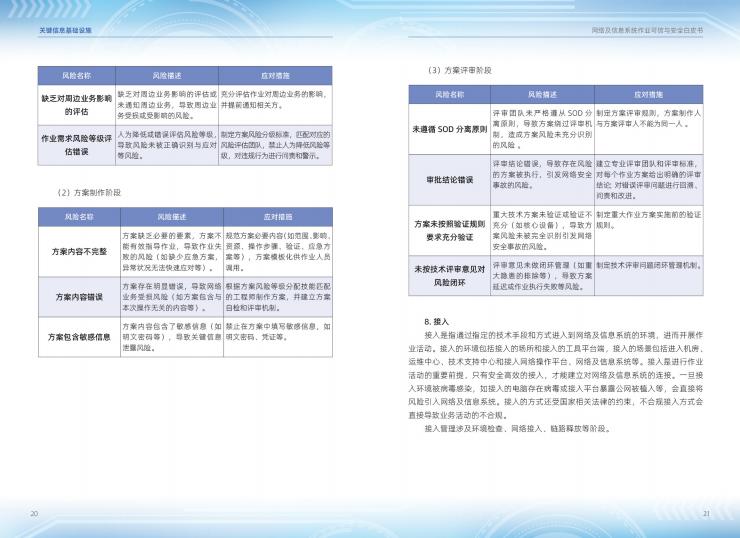The height and width of the screenshot is (538, 740).
Task: Click page number 21
Action: (706, 513)
